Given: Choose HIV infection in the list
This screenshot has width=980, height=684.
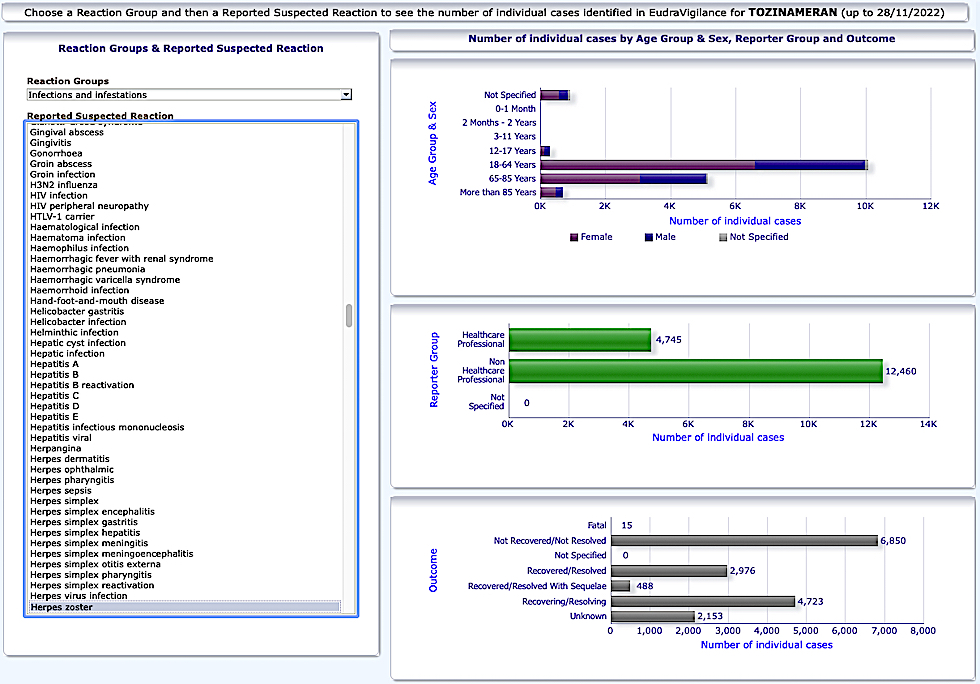Looking at the screenshot, I should 59,196.
